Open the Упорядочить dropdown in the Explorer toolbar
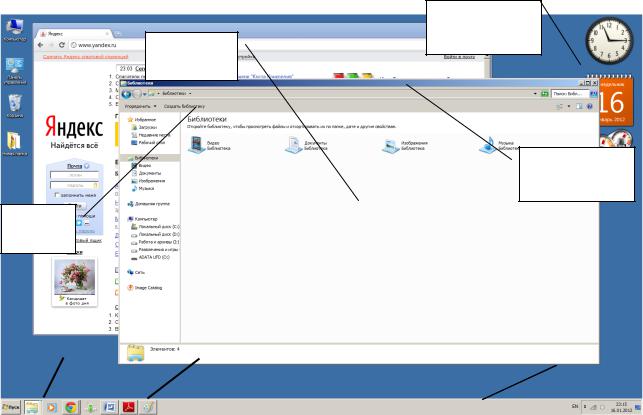643x415 pixels. pos(140,106)
